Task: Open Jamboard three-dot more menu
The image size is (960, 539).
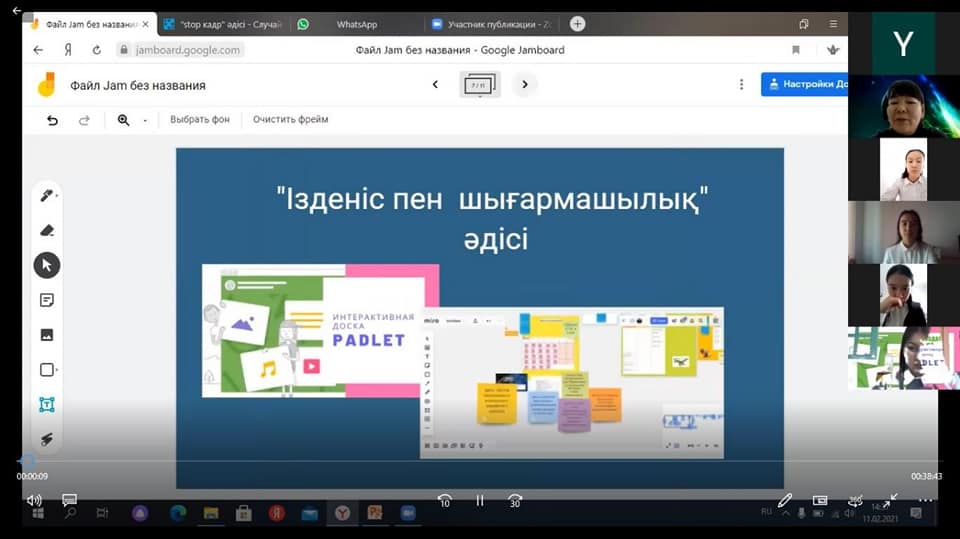Action: 741,85
